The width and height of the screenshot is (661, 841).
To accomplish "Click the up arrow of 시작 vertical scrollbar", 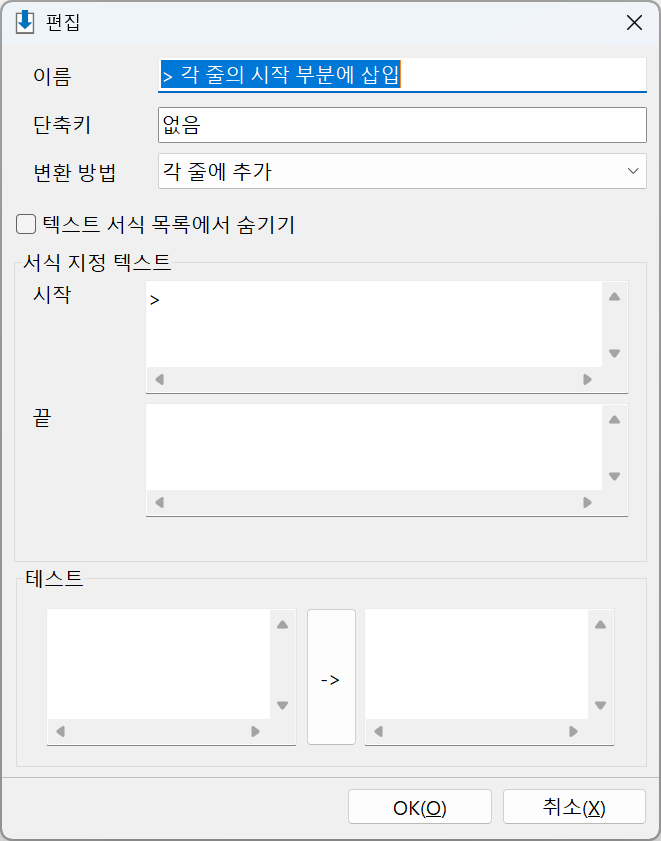I will click(x=614, y=297).
